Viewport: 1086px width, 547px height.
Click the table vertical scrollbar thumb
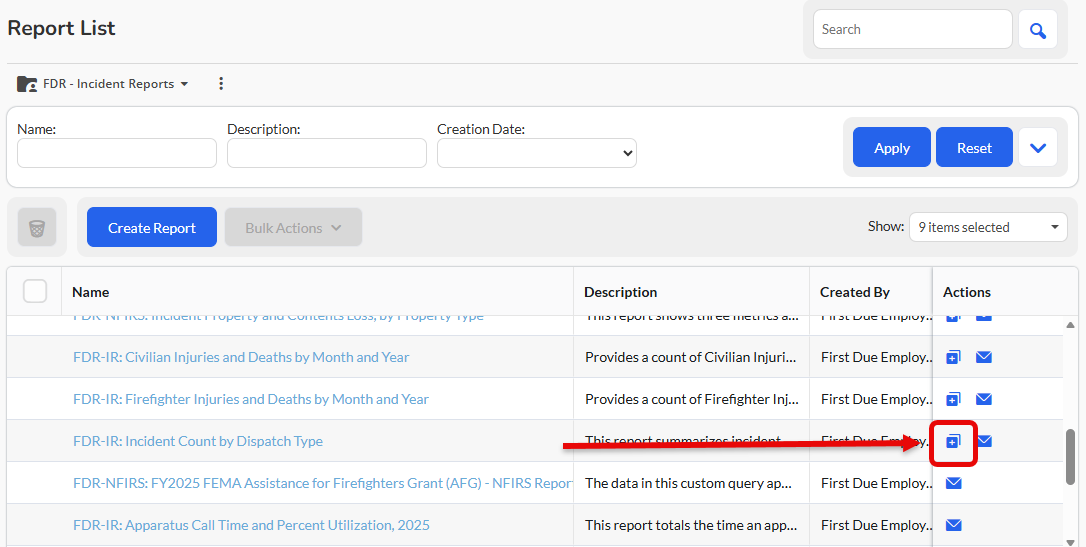(x=1071, y=457)
